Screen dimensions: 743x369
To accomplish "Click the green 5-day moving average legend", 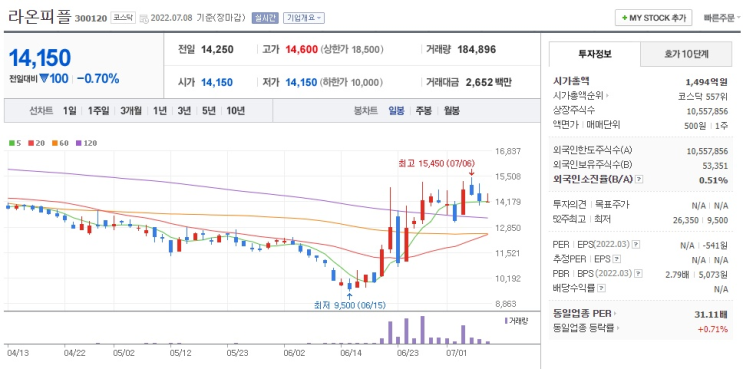I will (15, 143).
